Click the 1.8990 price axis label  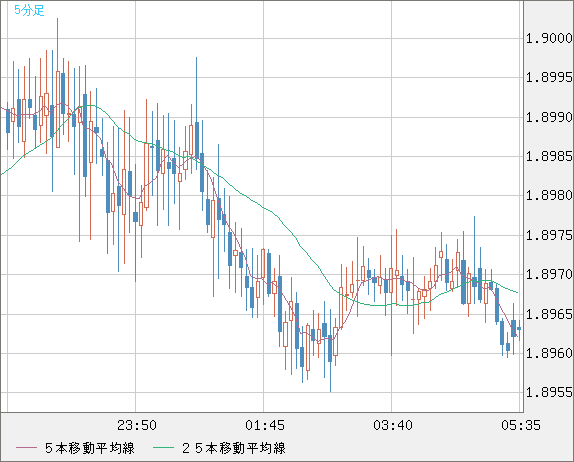point(549,117)
